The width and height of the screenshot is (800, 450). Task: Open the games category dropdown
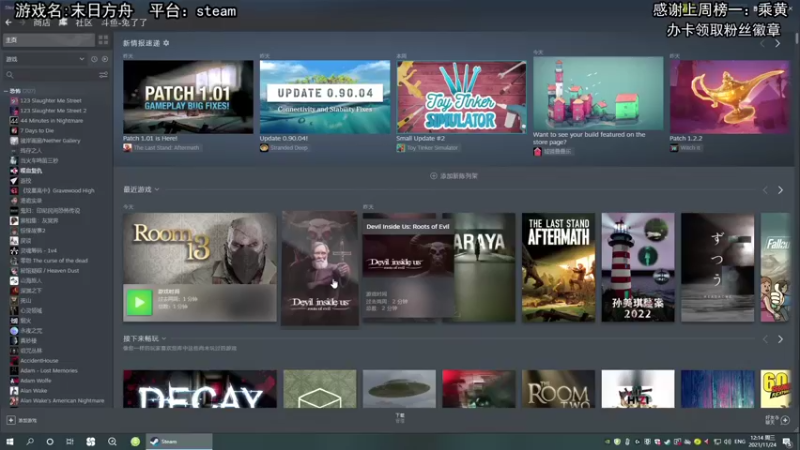click(45, 59)
